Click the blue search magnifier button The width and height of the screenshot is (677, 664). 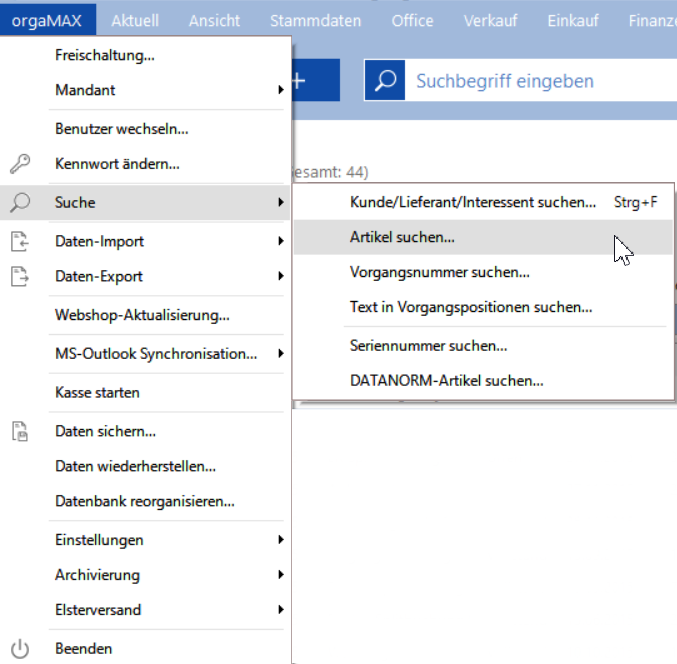385,80
